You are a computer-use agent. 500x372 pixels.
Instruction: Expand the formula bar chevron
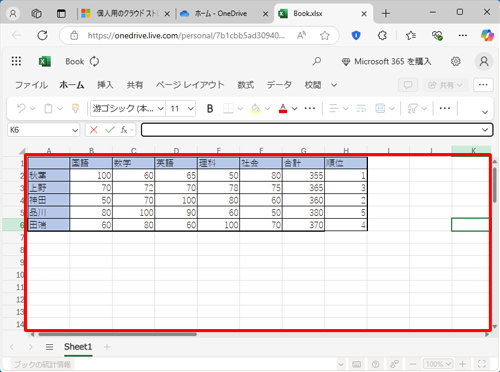(485, 130)
